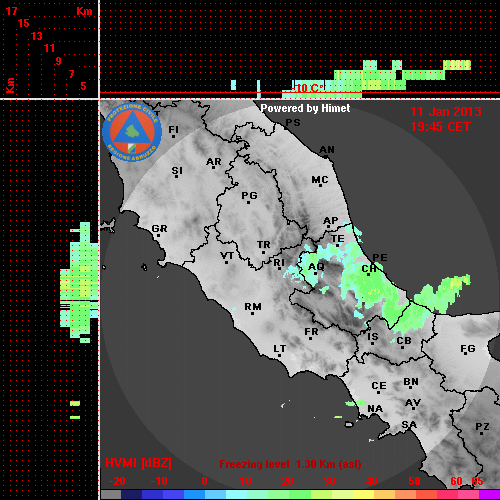
Task: Click the '5' km altitude label
Action: point(83,86)
